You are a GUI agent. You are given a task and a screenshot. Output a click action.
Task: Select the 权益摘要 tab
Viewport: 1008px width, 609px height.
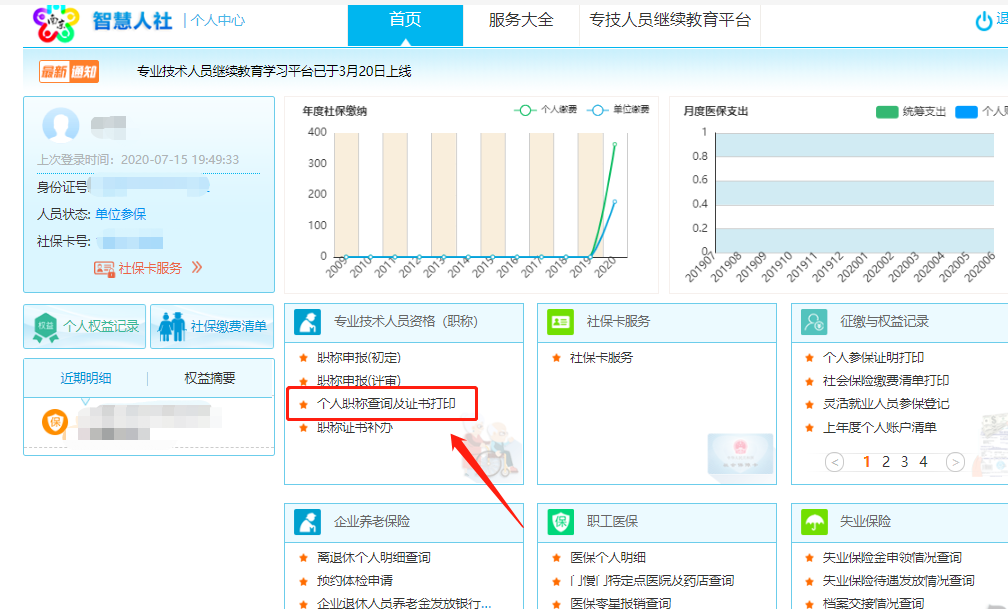(210, 378)
